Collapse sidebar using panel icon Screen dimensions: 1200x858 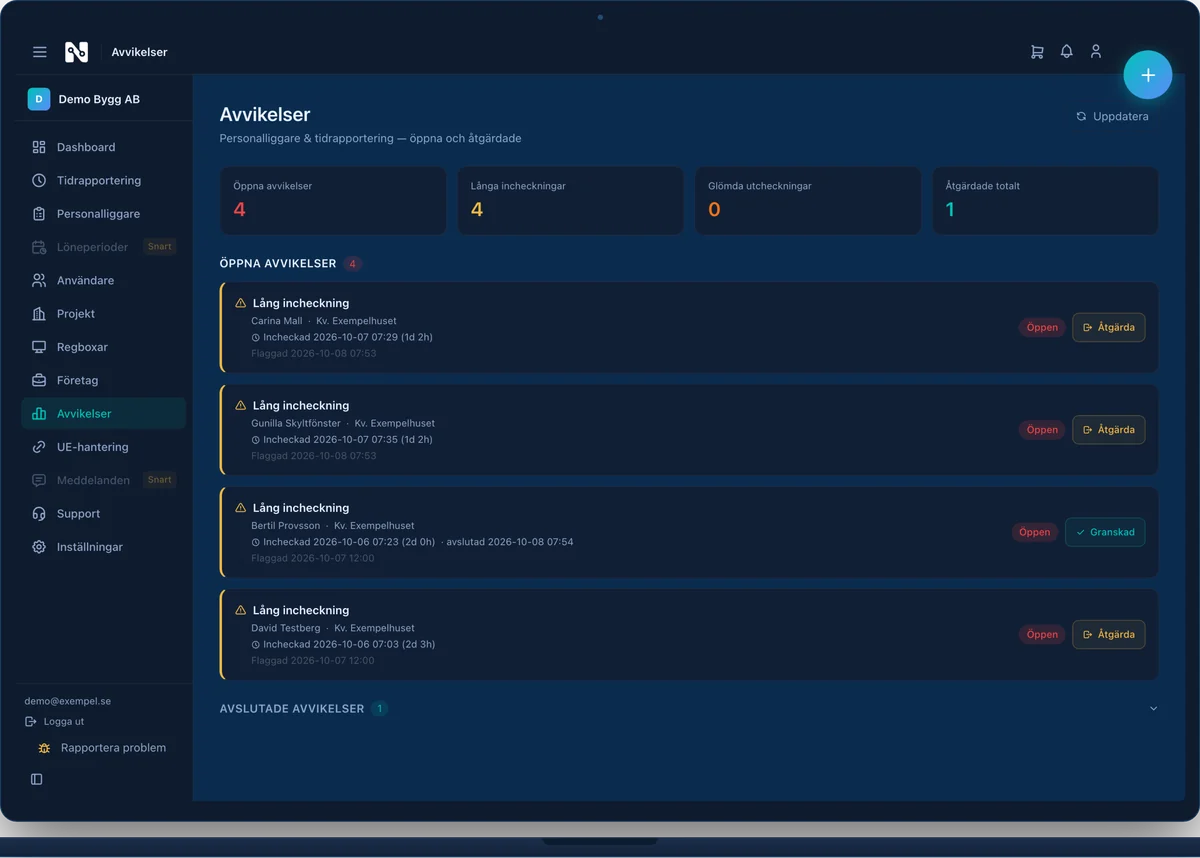click(x=37, y=779)
